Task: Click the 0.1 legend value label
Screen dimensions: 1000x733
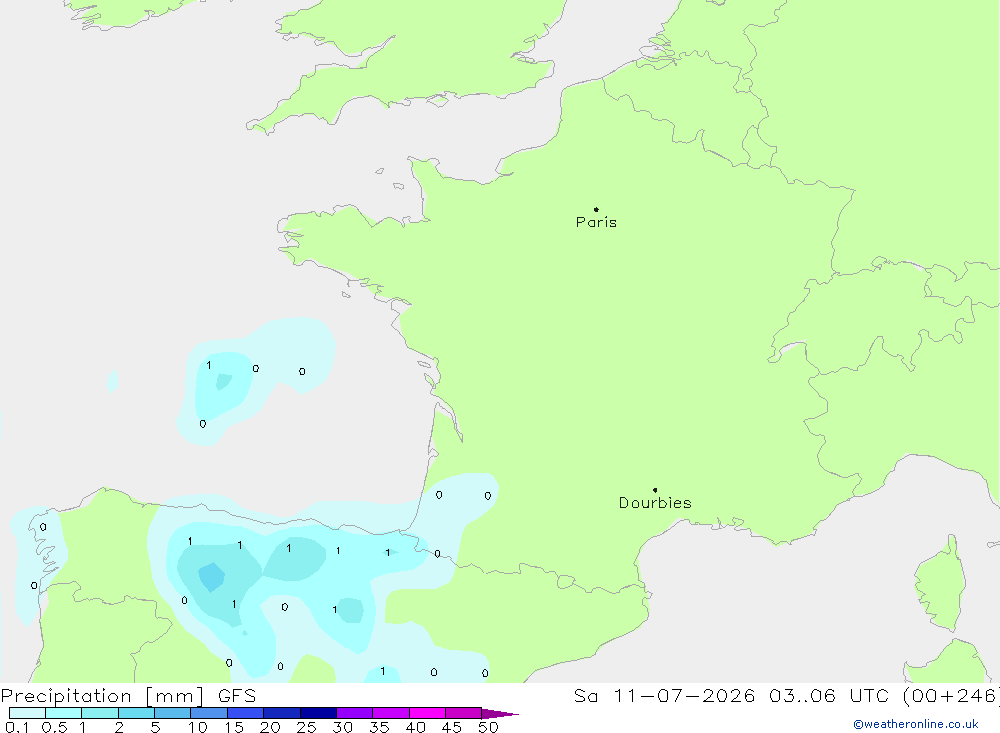Action: point(17,727)
